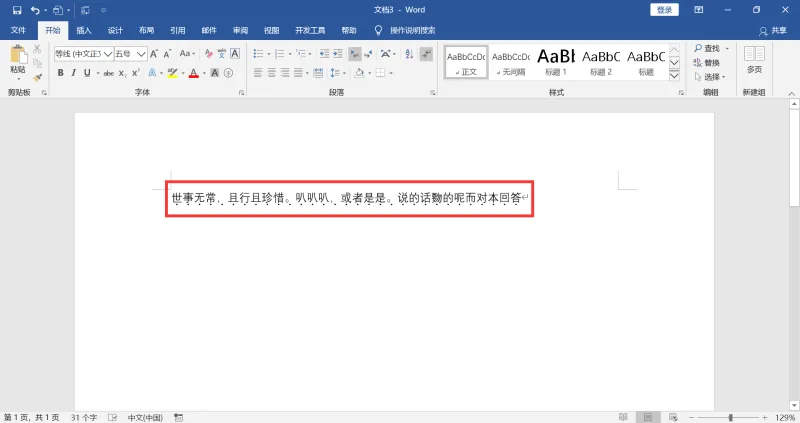Click the Cut scissors icon
Image resolution: width=800 pixels, height=423 pixels.
tap(37, 49)
